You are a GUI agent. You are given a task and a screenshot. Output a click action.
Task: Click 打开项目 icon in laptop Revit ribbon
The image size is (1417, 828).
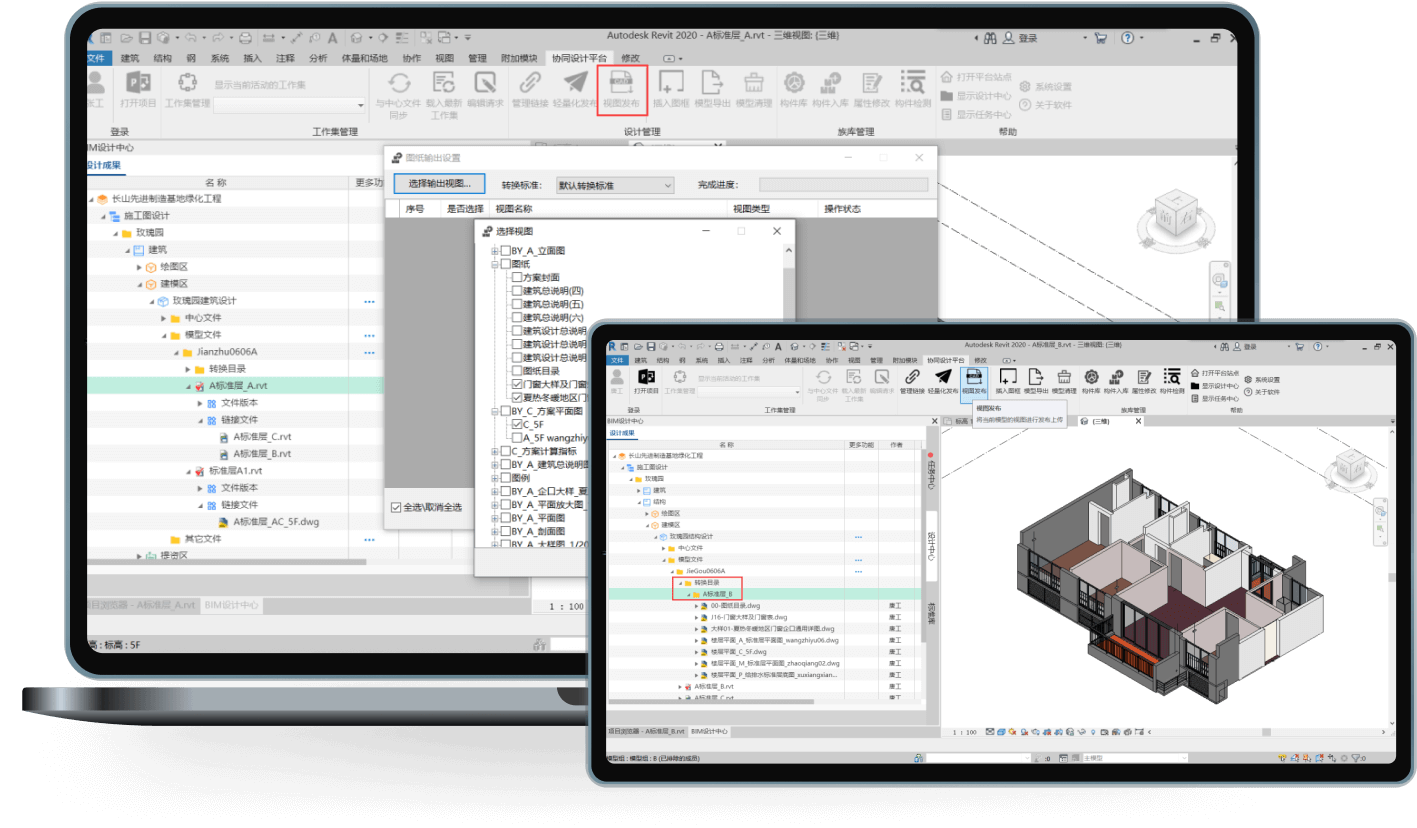[138, 83]
